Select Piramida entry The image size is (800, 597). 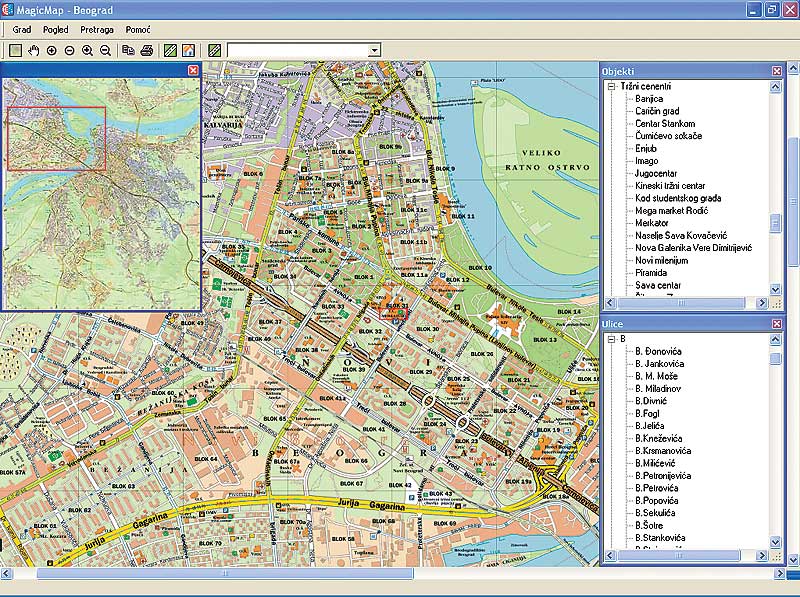click(651, 273)
